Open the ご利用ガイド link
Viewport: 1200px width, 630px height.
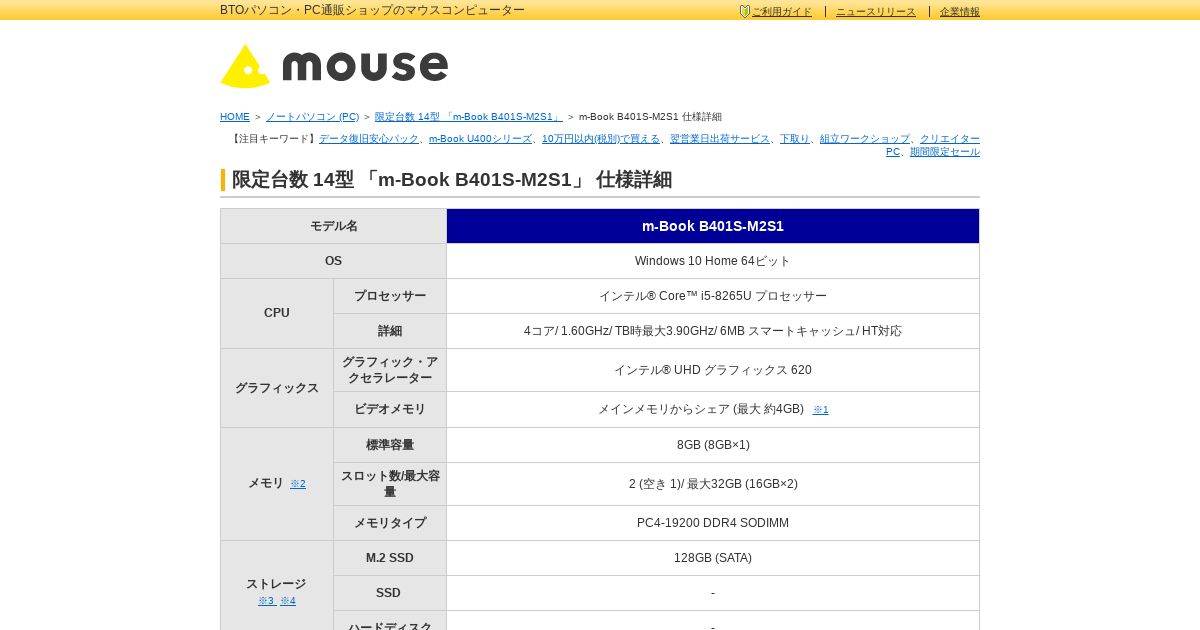pyautogui.click(x=782, y=12)
